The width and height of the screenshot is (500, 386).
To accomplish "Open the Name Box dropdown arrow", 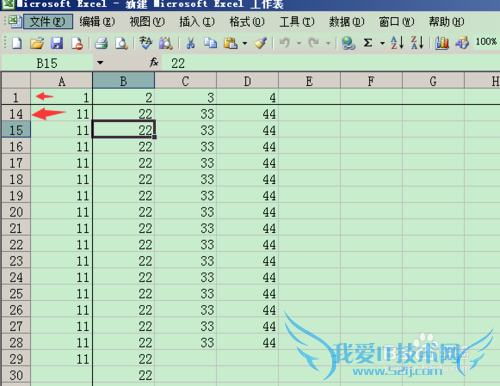I will tap(100, 63).
